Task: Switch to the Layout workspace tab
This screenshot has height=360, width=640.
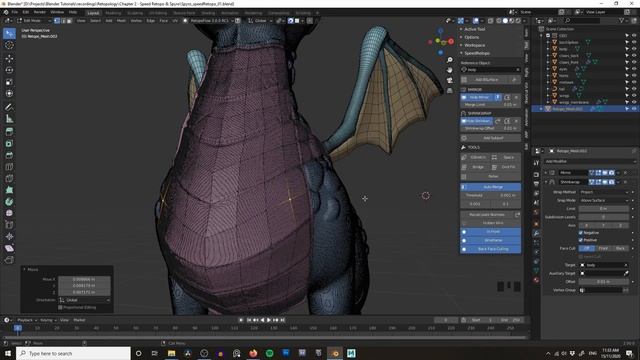Action: tap(93, 13)
